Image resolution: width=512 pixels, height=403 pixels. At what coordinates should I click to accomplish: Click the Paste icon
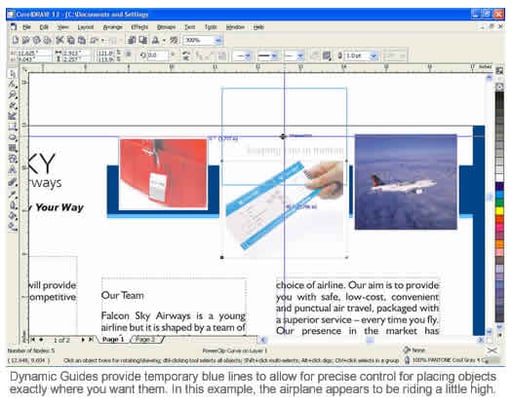tap(82, 40)
